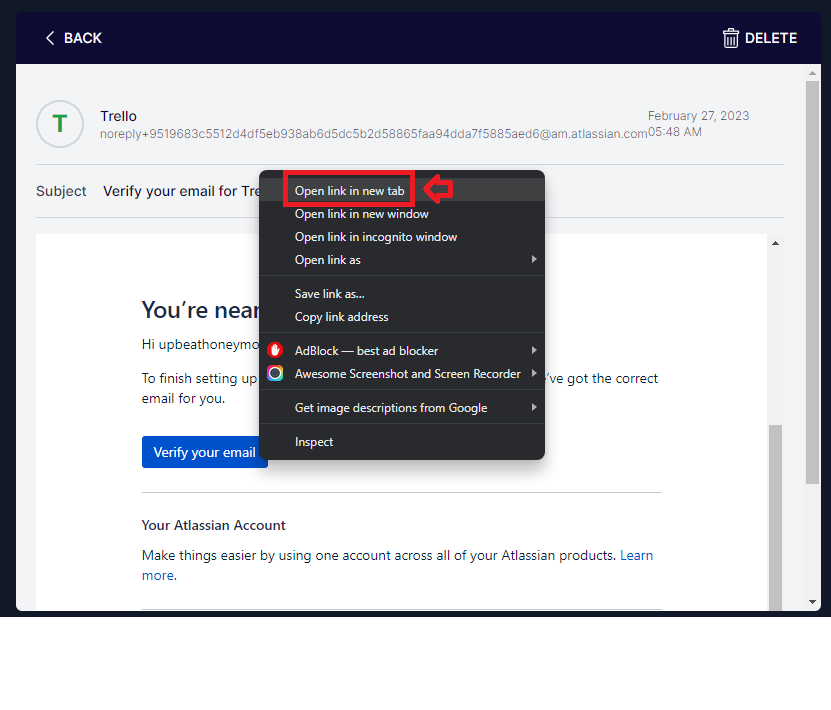Expand the AdBlock submenu arrow
Image resolution: width=831 pixels, height=710 pixels.
pyautogui.click(x=534, y=351)
